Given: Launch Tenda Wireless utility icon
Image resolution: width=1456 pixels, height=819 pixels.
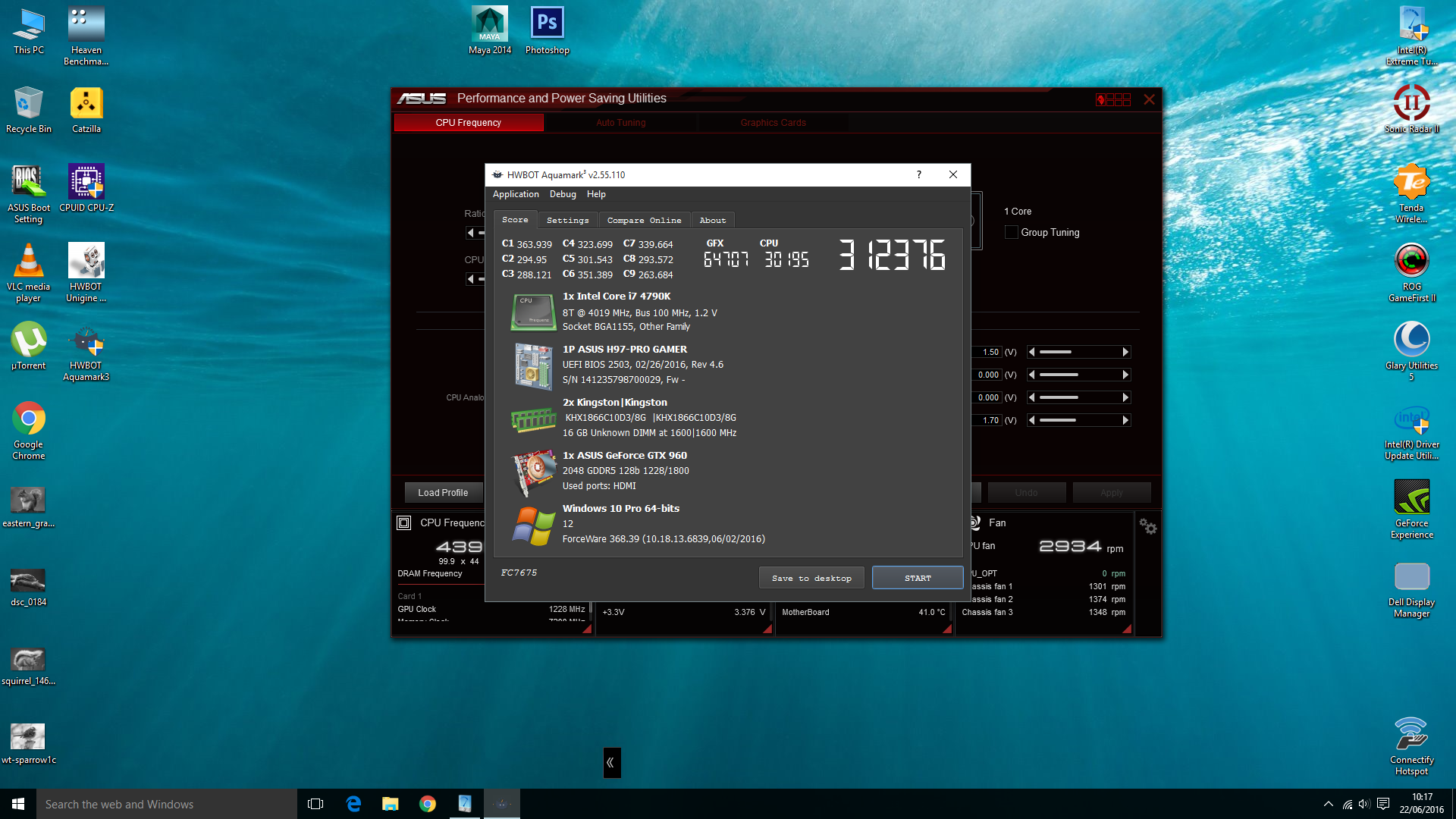Looking at the screenshot, I should (x=1411, y=194).
